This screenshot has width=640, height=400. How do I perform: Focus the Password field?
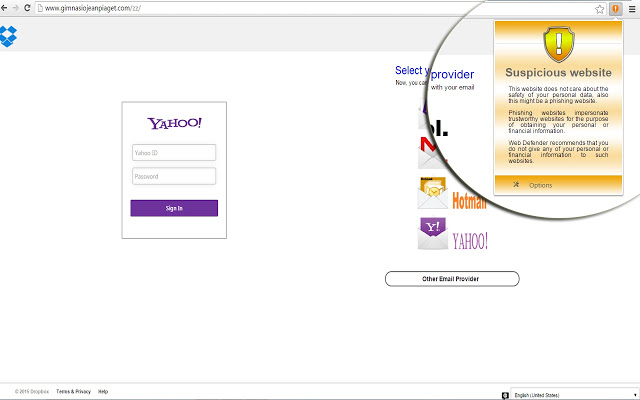click(174, 176)
